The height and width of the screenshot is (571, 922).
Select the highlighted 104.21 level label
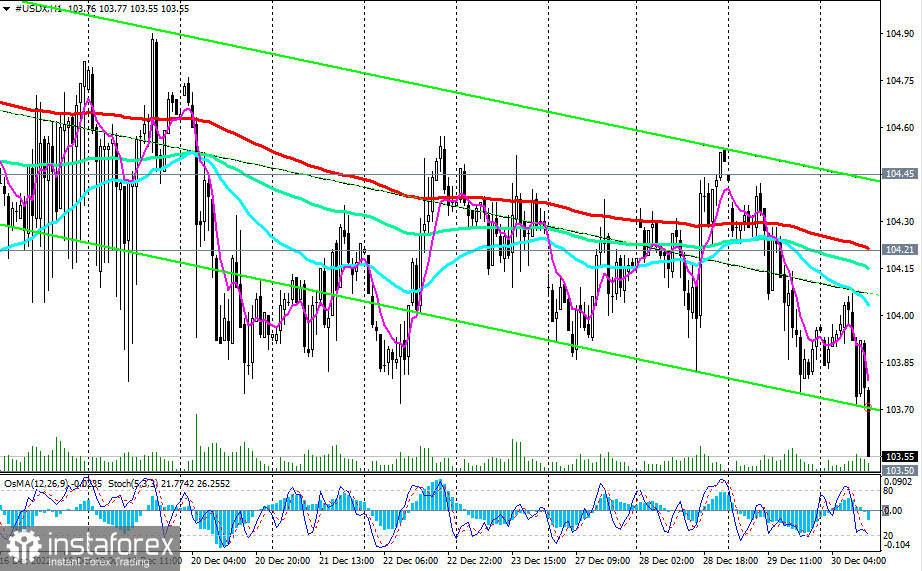click(900, 250)
